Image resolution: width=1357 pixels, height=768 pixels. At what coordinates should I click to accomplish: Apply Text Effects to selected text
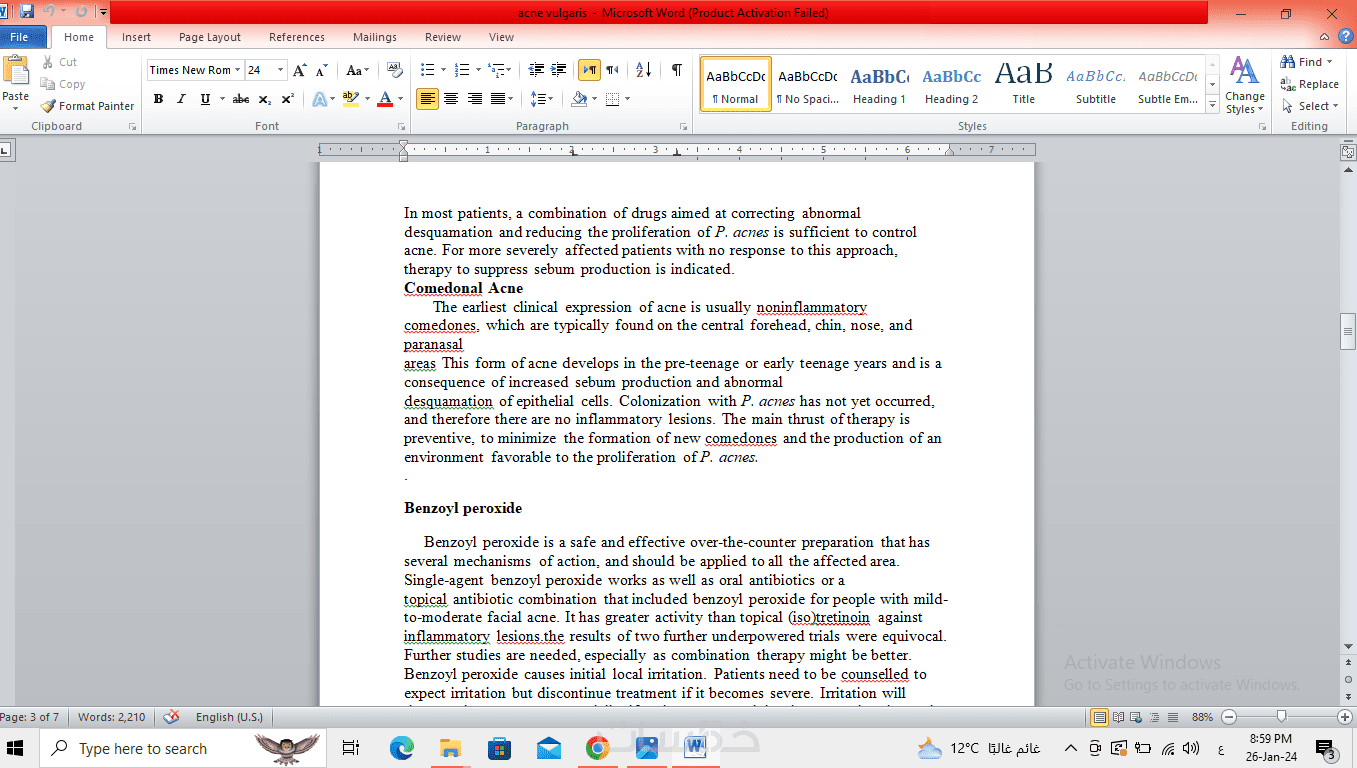tap(319, 99)
